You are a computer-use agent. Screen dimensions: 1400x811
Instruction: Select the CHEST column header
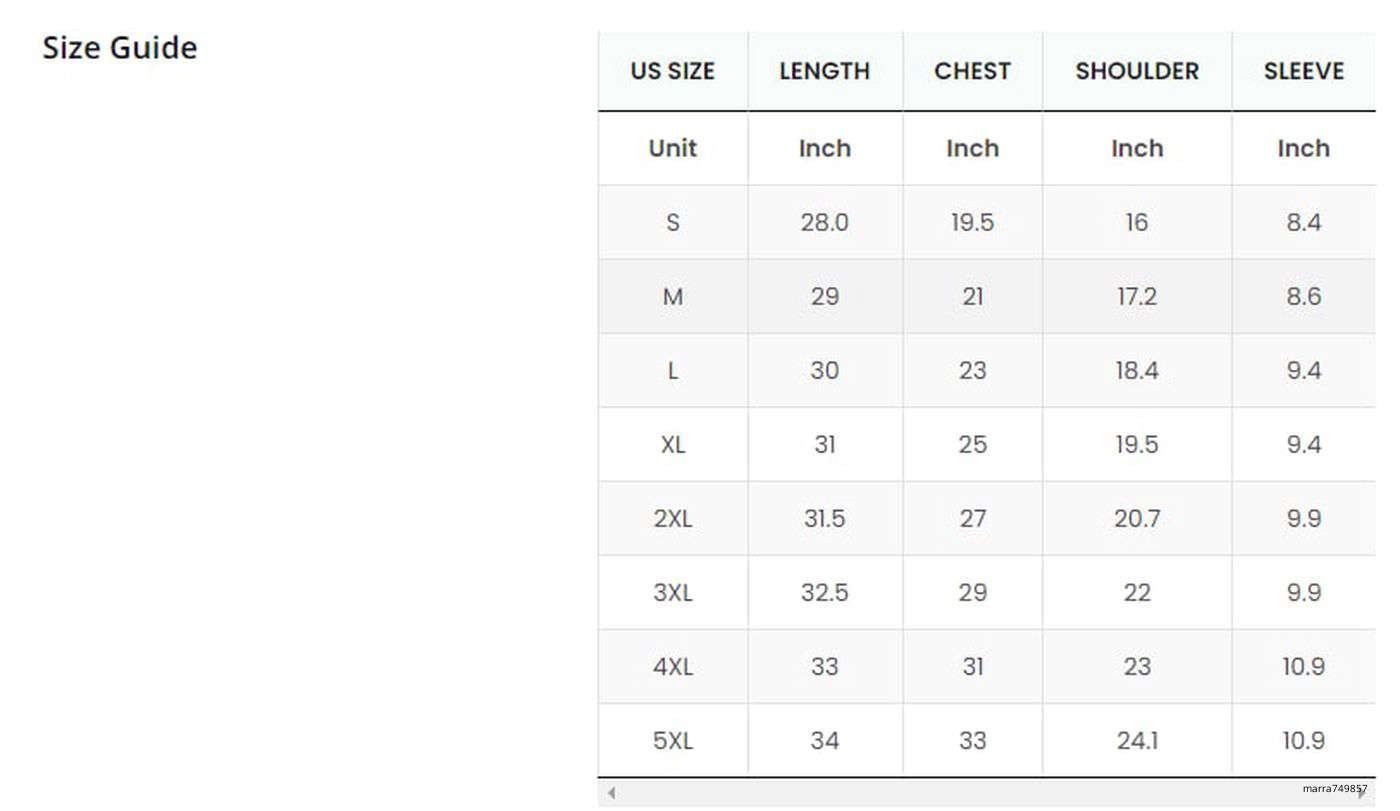click(x=972, y=72)
